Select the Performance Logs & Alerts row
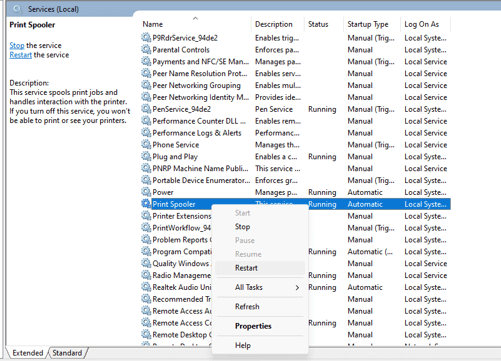The height and width of the screenshot is (361, 501). point(295,133)
